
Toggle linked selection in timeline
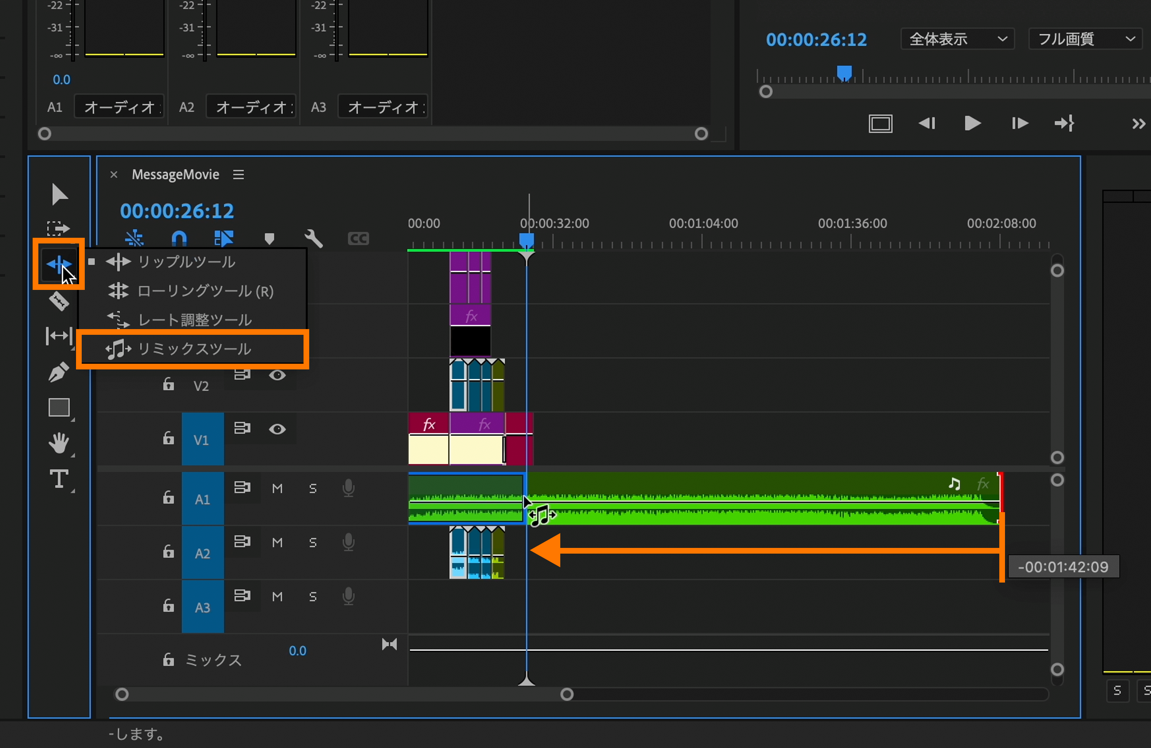[224, 239]
